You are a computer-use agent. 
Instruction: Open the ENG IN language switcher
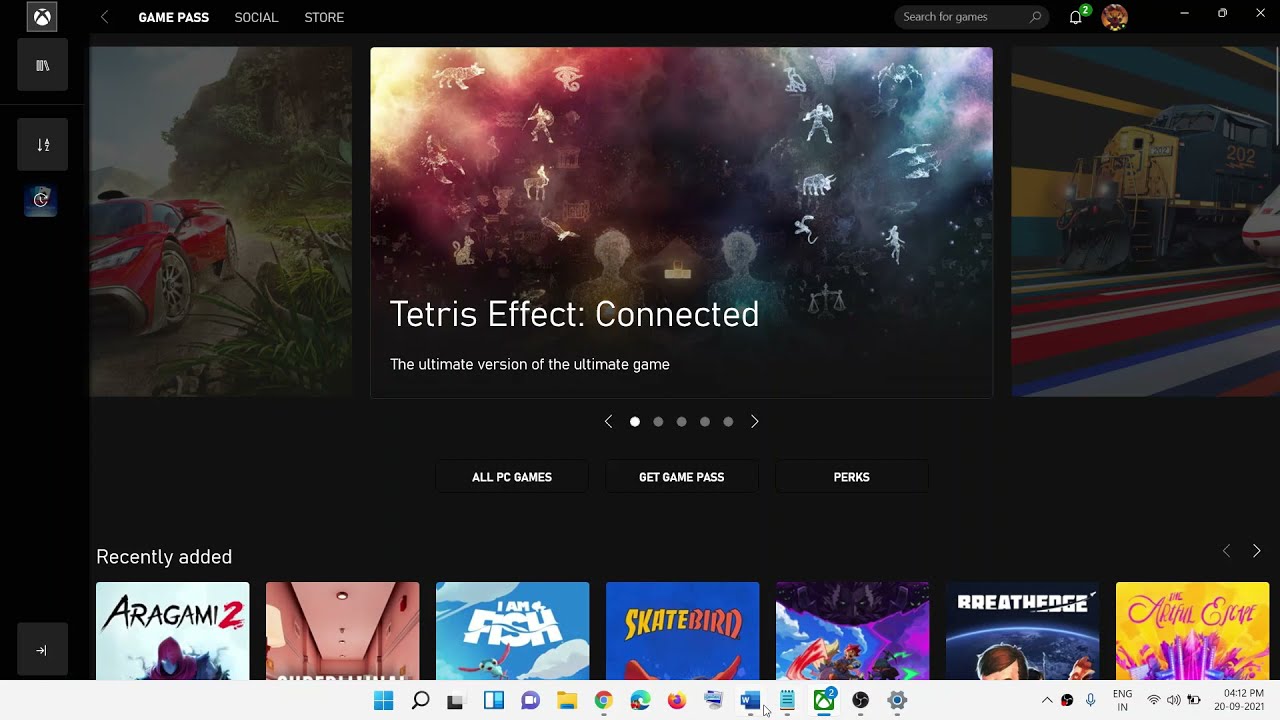(1122, 700)
